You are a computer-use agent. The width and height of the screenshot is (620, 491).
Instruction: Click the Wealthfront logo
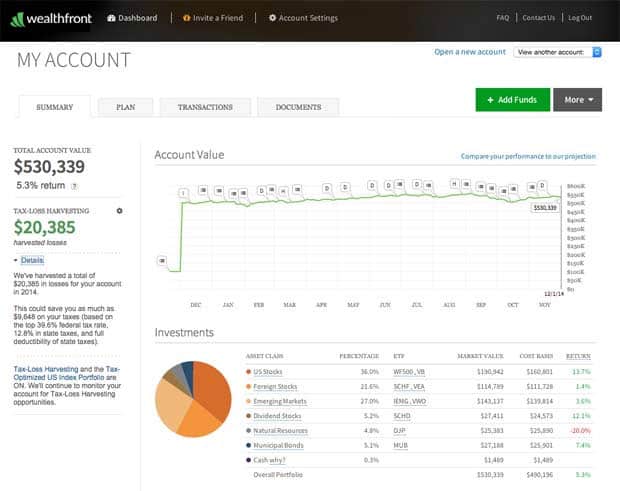pos(51,19)
